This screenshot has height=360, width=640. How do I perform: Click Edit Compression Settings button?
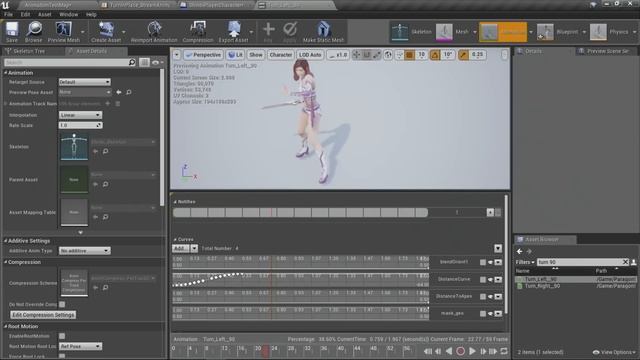[x=43, y=315]
